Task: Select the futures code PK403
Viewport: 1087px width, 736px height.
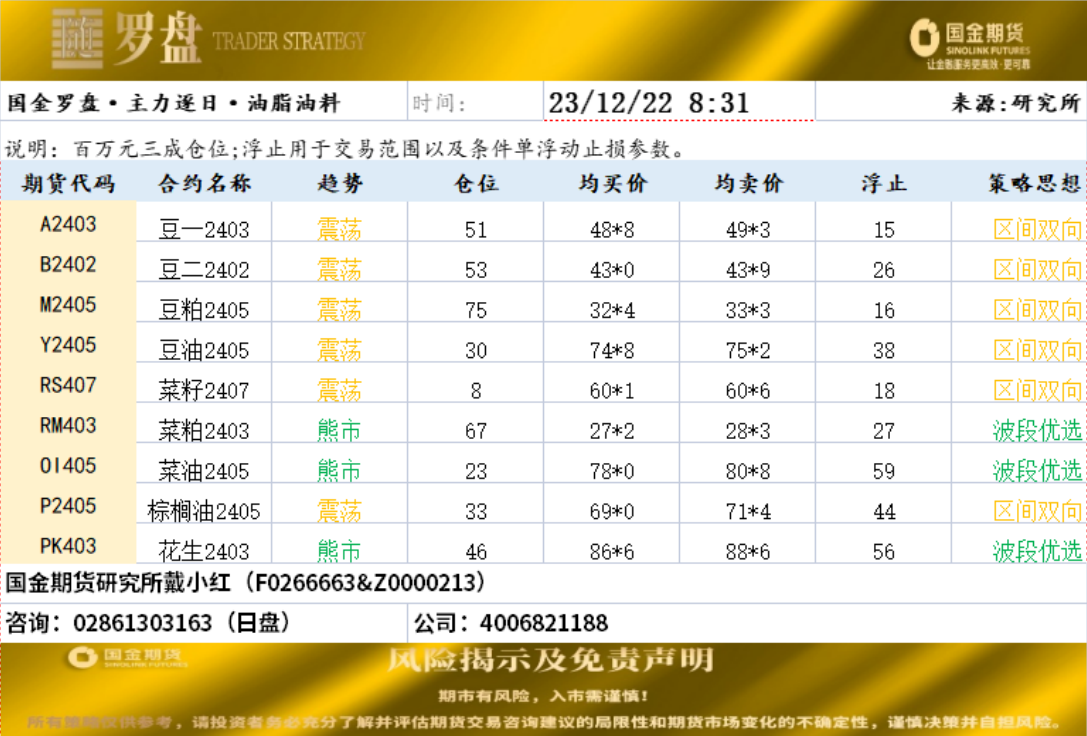Action: pyautogui.click(x=68, y=545)
